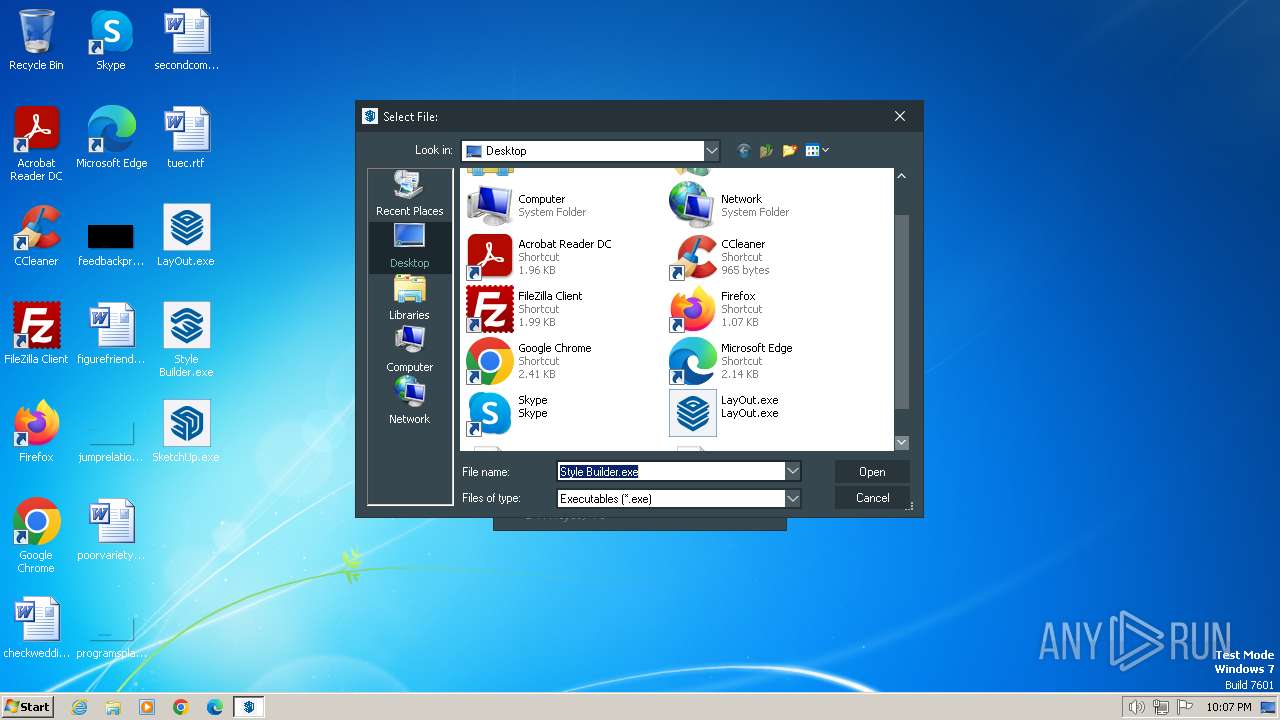Select FileZilla Client desktop icon
This screenshot has width=1280, height=720.
[x=36, y=334]
